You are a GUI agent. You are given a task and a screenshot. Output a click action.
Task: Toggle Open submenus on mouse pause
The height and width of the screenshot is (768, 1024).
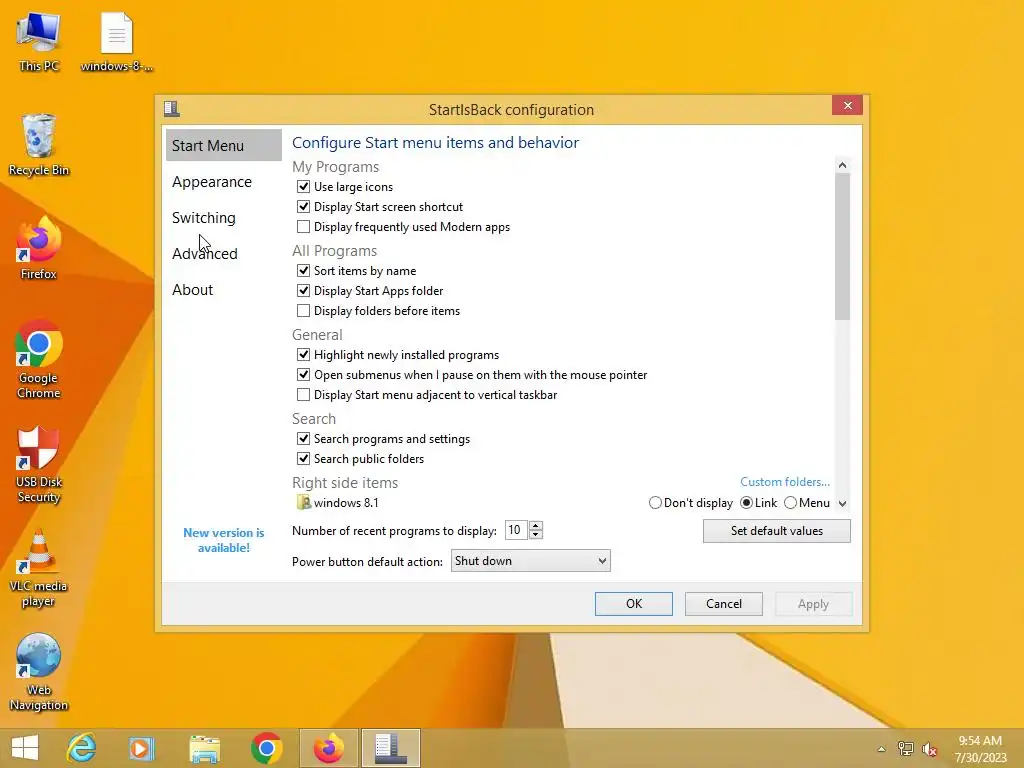[x=303, y=375]
